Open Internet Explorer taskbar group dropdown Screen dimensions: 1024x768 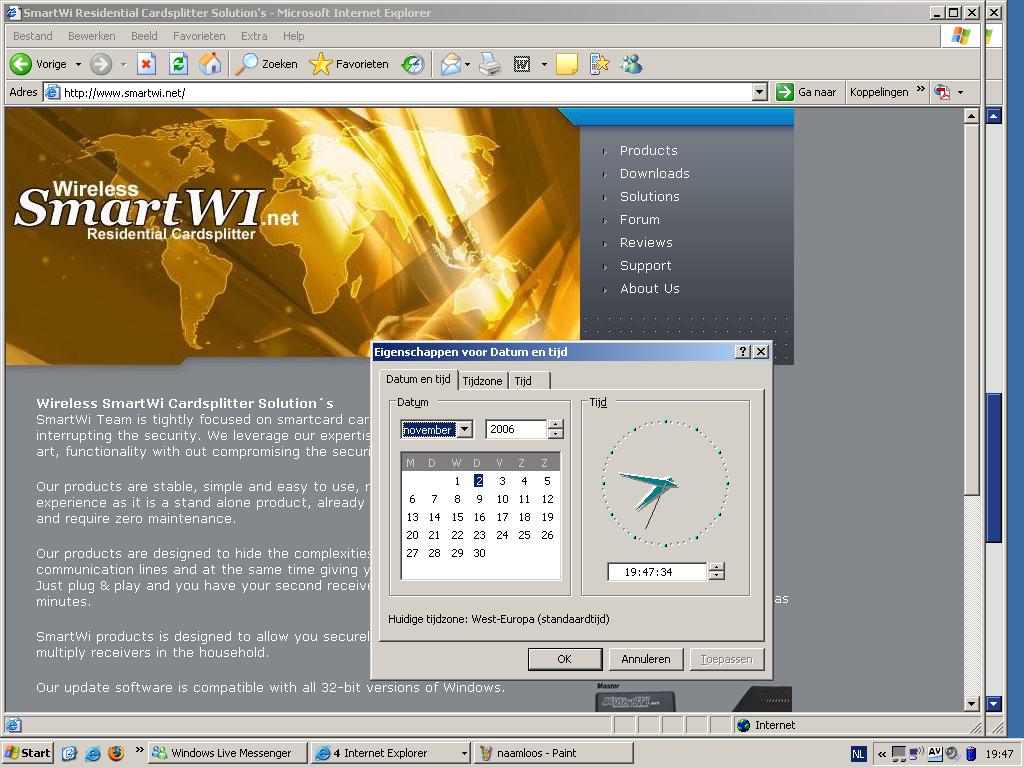tap(464, 753)
